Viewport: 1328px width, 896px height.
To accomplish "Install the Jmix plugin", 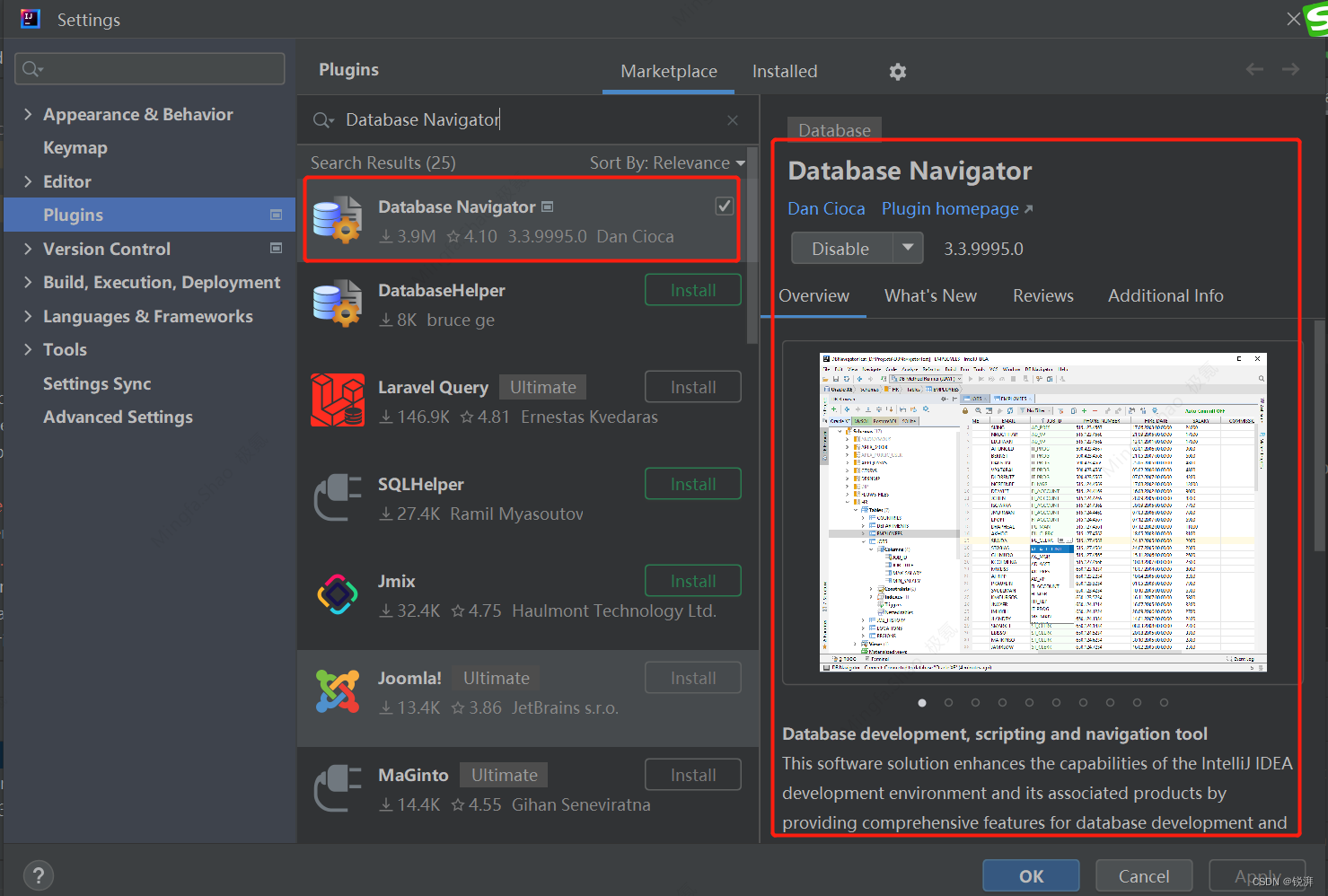I will click(x=693, y=581).
